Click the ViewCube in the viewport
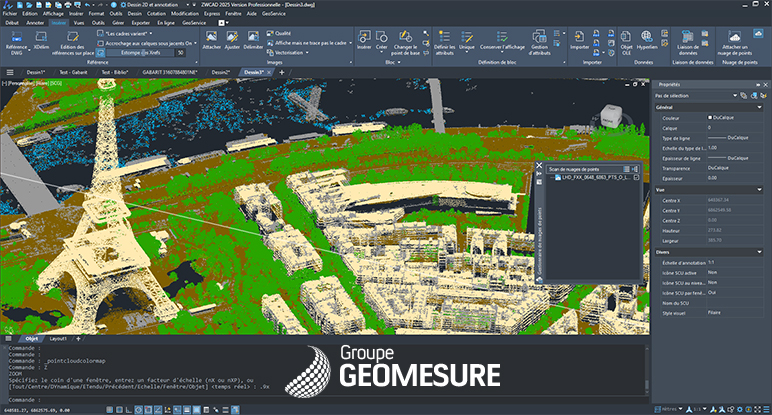 (x=611, y=117)
